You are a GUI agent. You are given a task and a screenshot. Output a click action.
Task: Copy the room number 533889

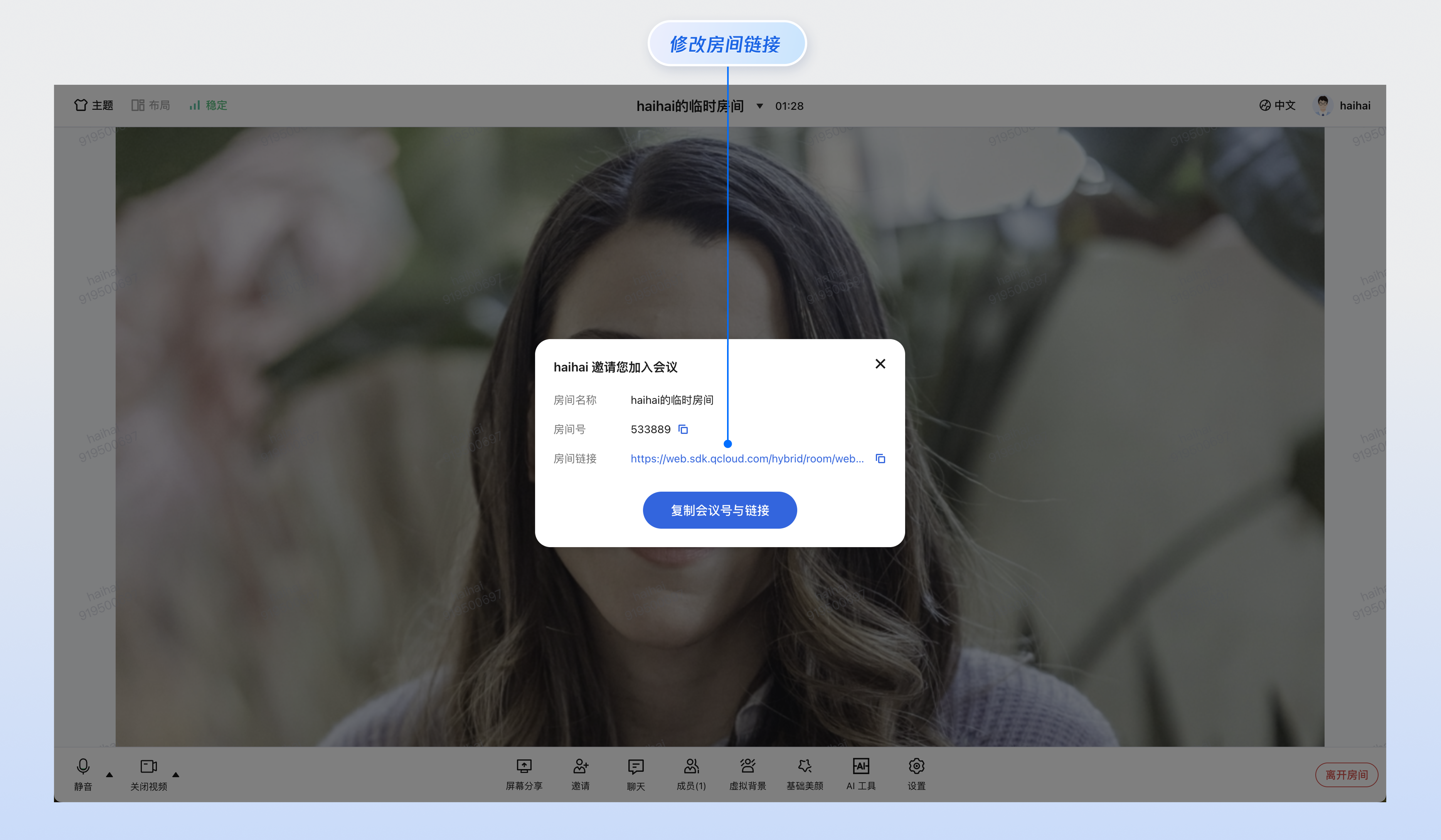point(683,429)
